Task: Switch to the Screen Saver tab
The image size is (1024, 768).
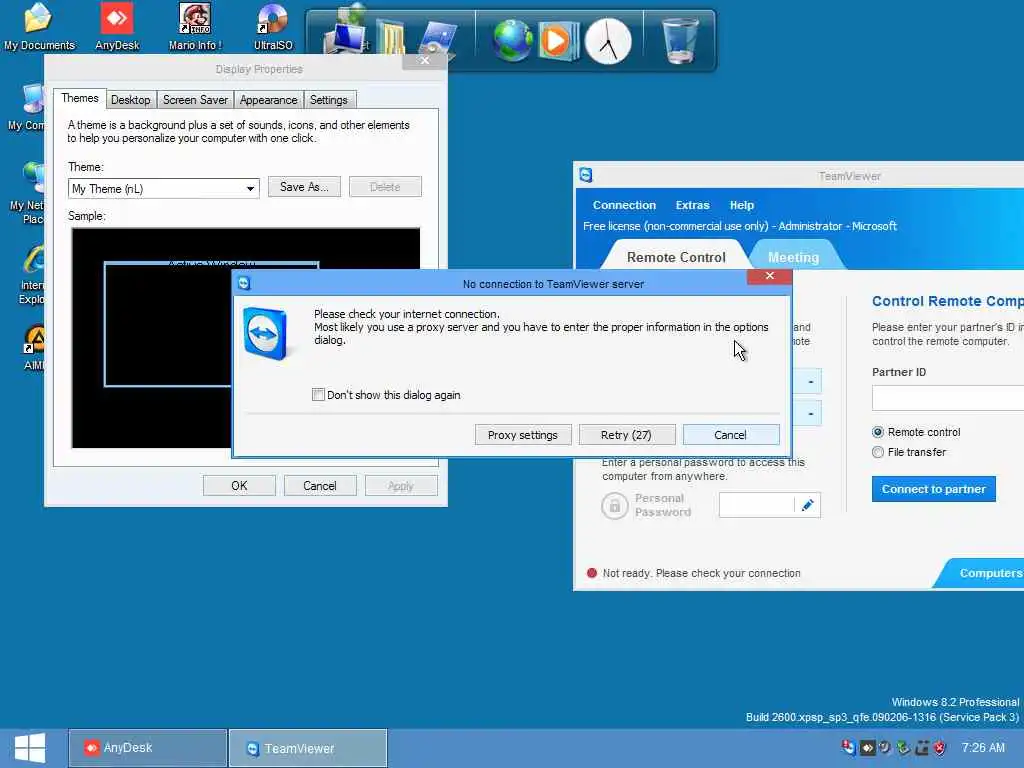Action: 195,100
